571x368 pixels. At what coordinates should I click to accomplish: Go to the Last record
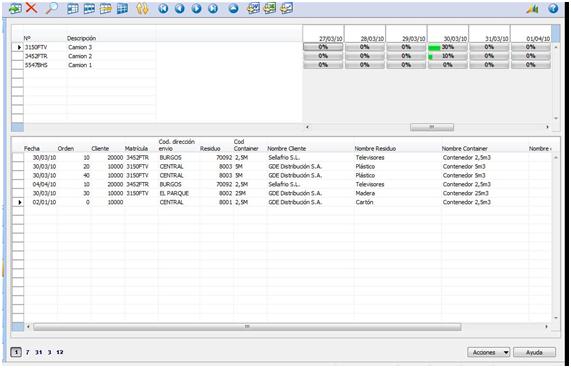point(213,8)
